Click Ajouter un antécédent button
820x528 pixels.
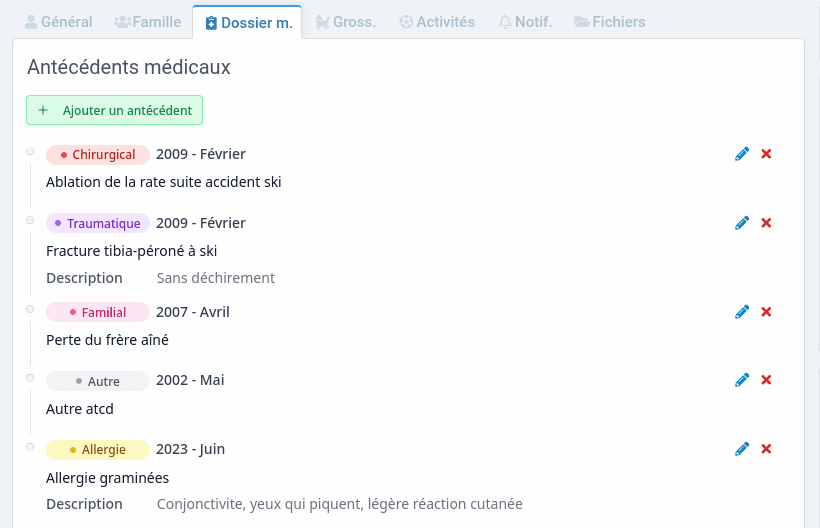(115, 110)
